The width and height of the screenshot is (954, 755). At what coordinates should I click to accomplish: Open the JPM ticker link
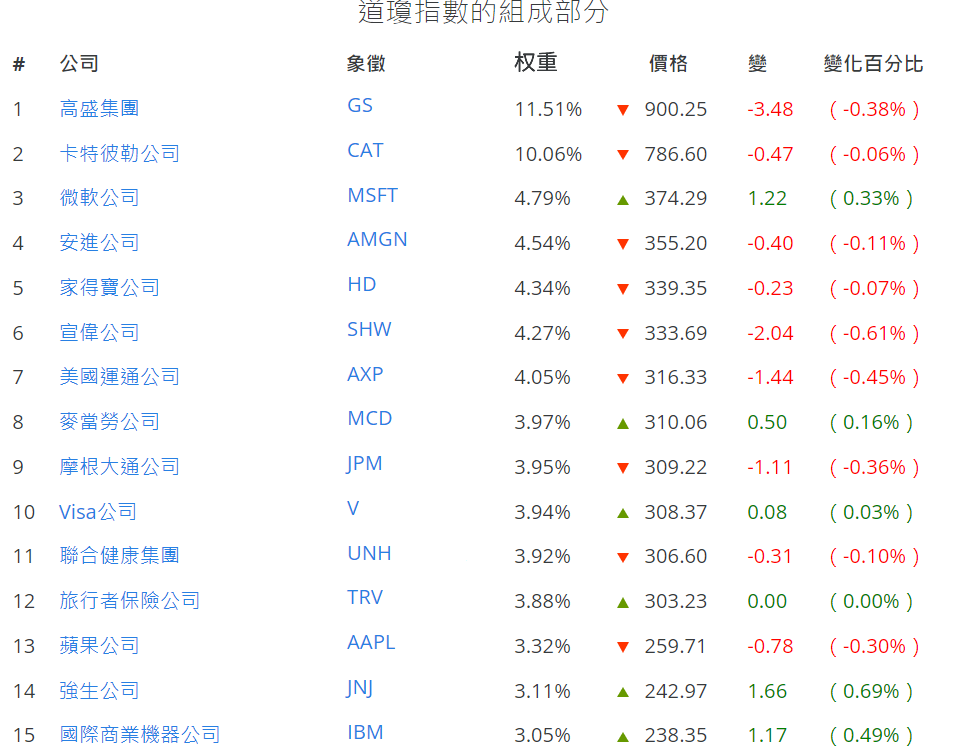pyautogui.click(x=365, y=463)
